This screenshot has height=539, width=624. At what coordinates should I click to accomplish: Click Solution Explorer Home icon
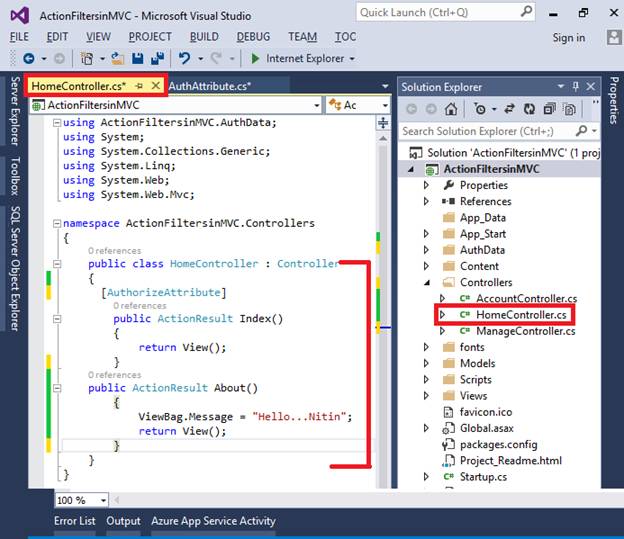tap(452, 109)
